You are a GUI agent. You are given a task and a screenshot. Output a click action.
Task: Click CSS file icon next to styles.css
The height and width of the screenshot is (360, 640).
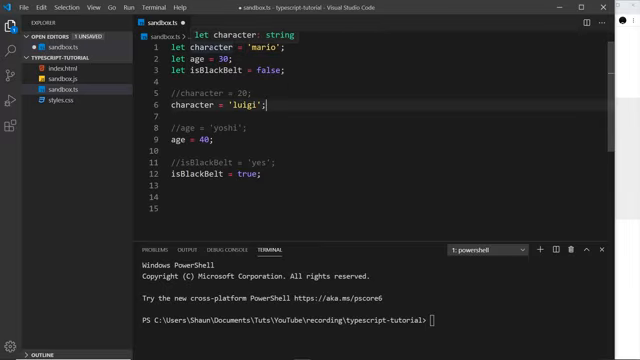42,100
